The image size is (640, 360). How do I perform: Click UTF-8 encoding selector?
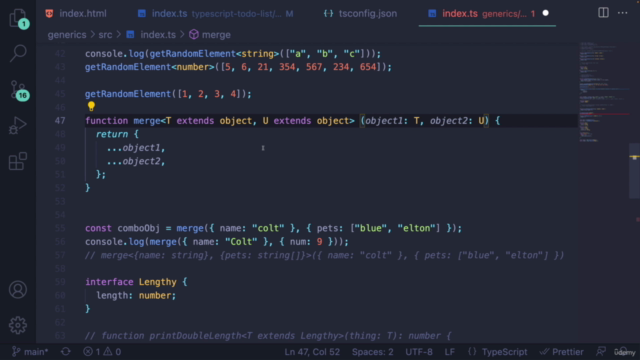point(419,351)
